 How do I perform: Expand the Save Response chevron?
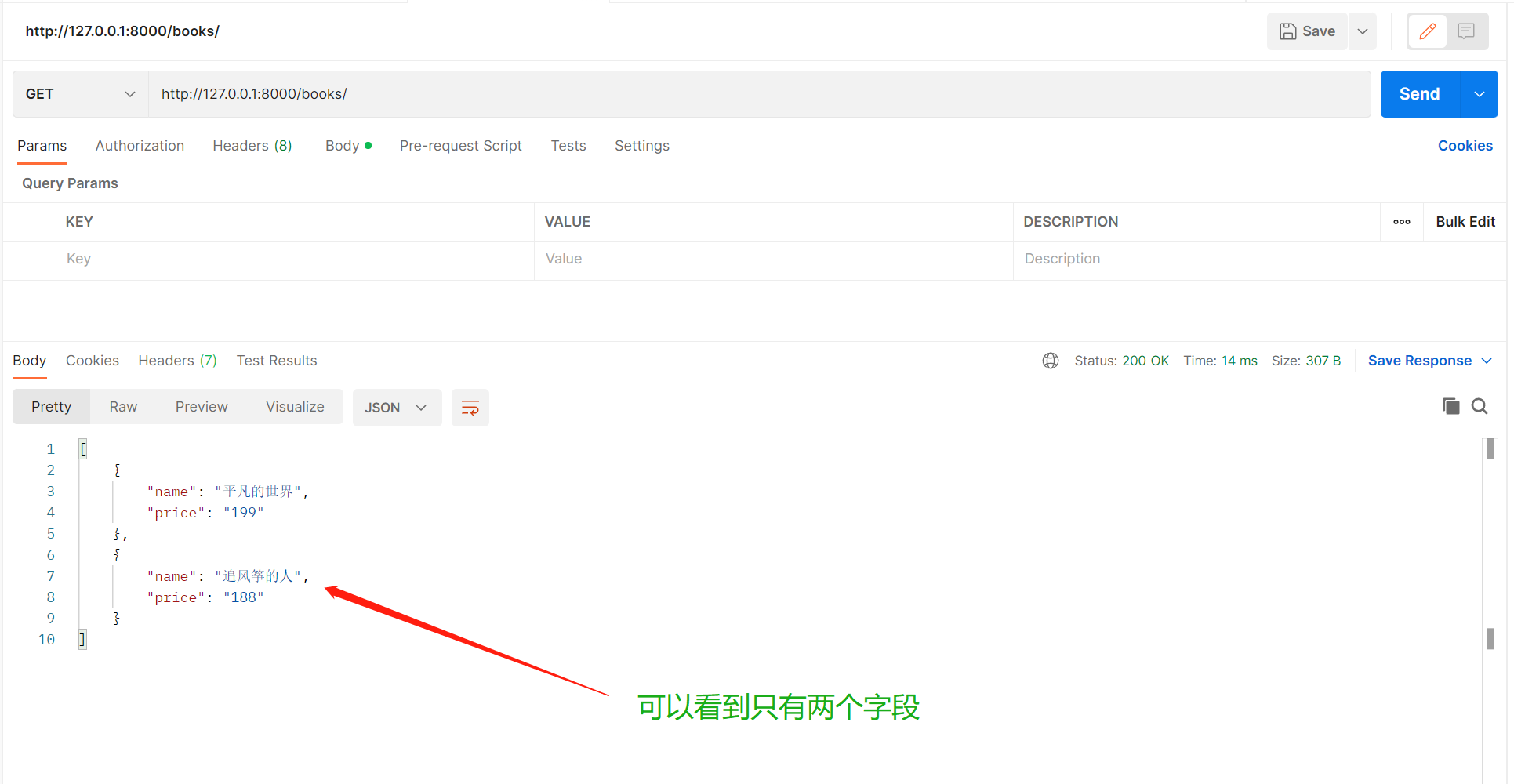(1487, 361)
